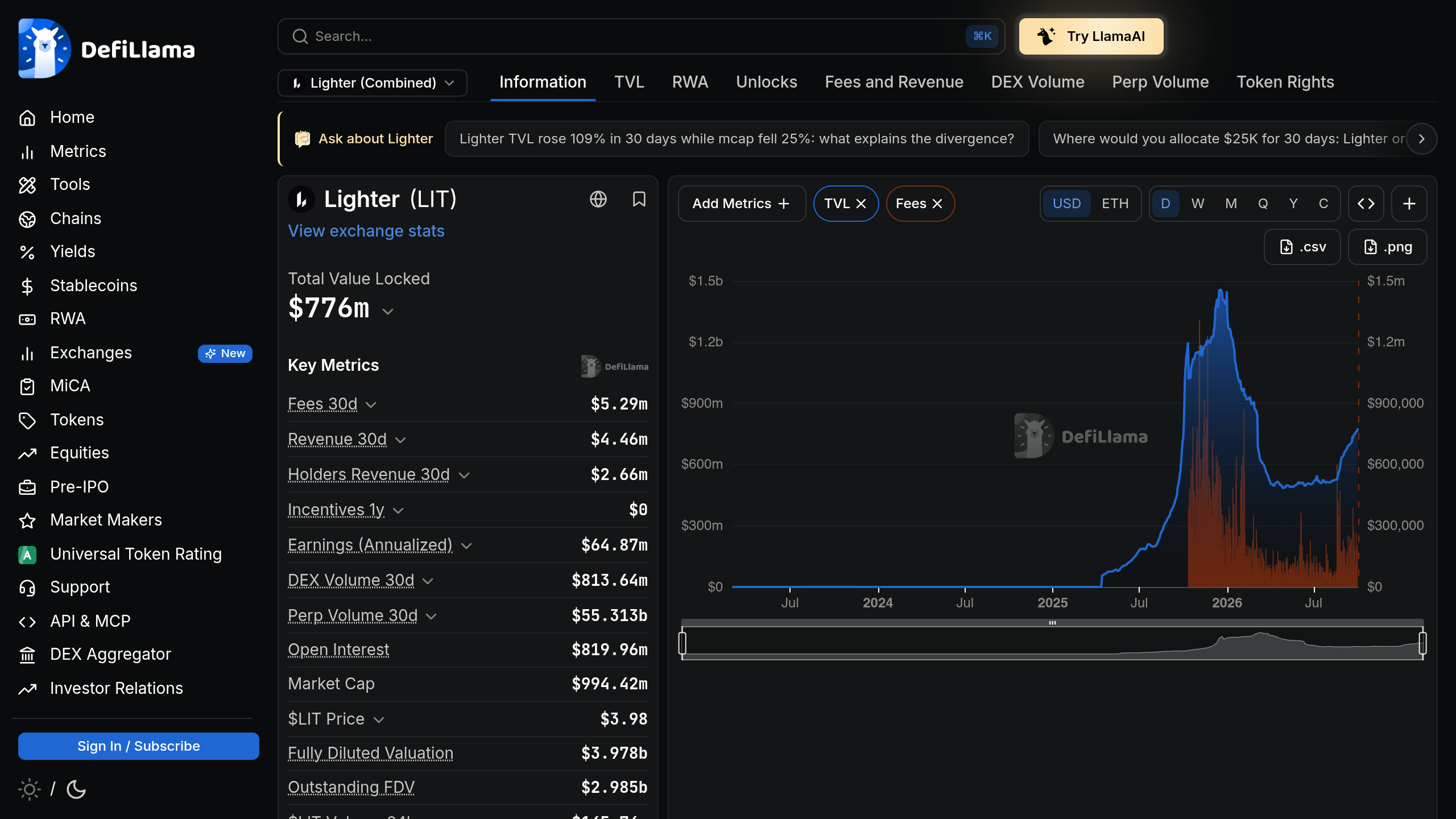Expand the $LIT Price row
Image resolution: width=1456 pixels, height=819 pixels.
tap(379, 719)
